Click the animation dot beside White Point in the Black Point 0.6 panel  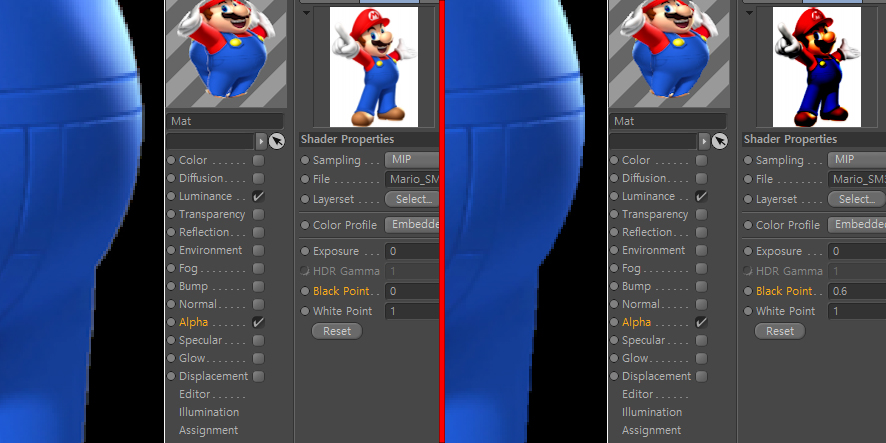pyautogui.click(x=748, y=311)
